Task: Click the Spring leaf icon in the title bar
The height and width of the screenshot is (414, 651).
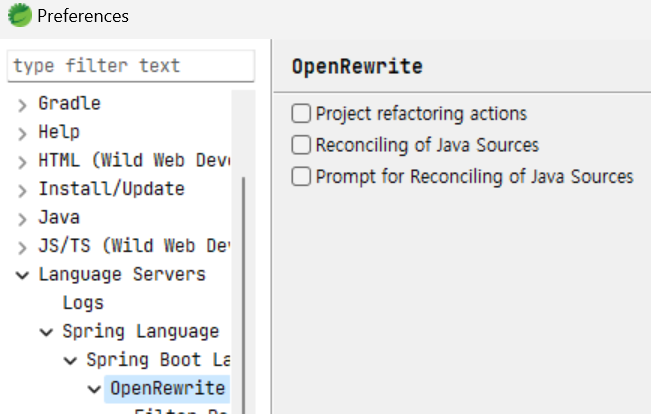Action: (20, 15)
